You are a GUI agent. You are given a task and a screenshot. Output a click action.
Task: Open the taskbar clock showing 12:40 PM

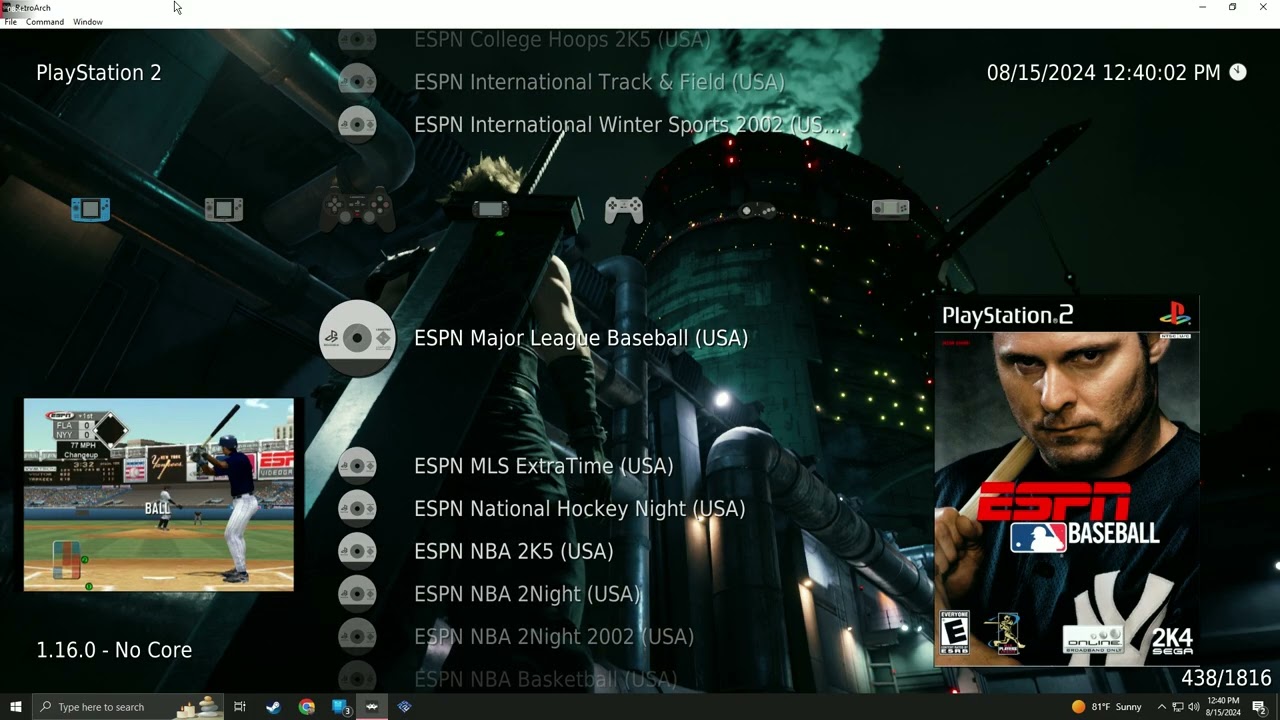(x=1223, y=707)
